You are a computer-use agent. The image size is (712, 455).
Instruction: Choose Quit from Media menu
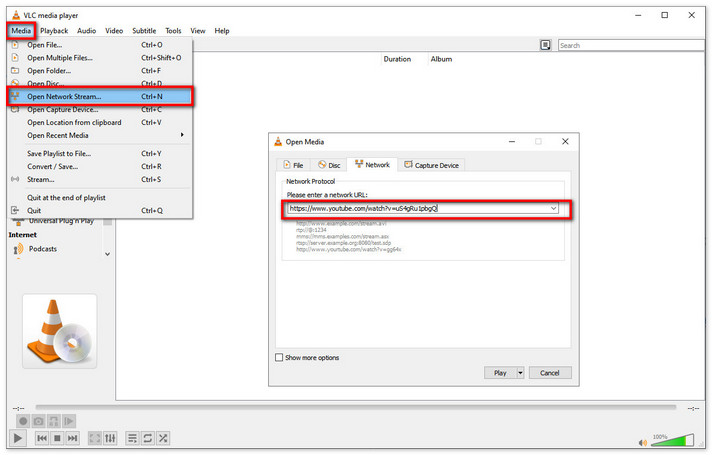[100, 211]
